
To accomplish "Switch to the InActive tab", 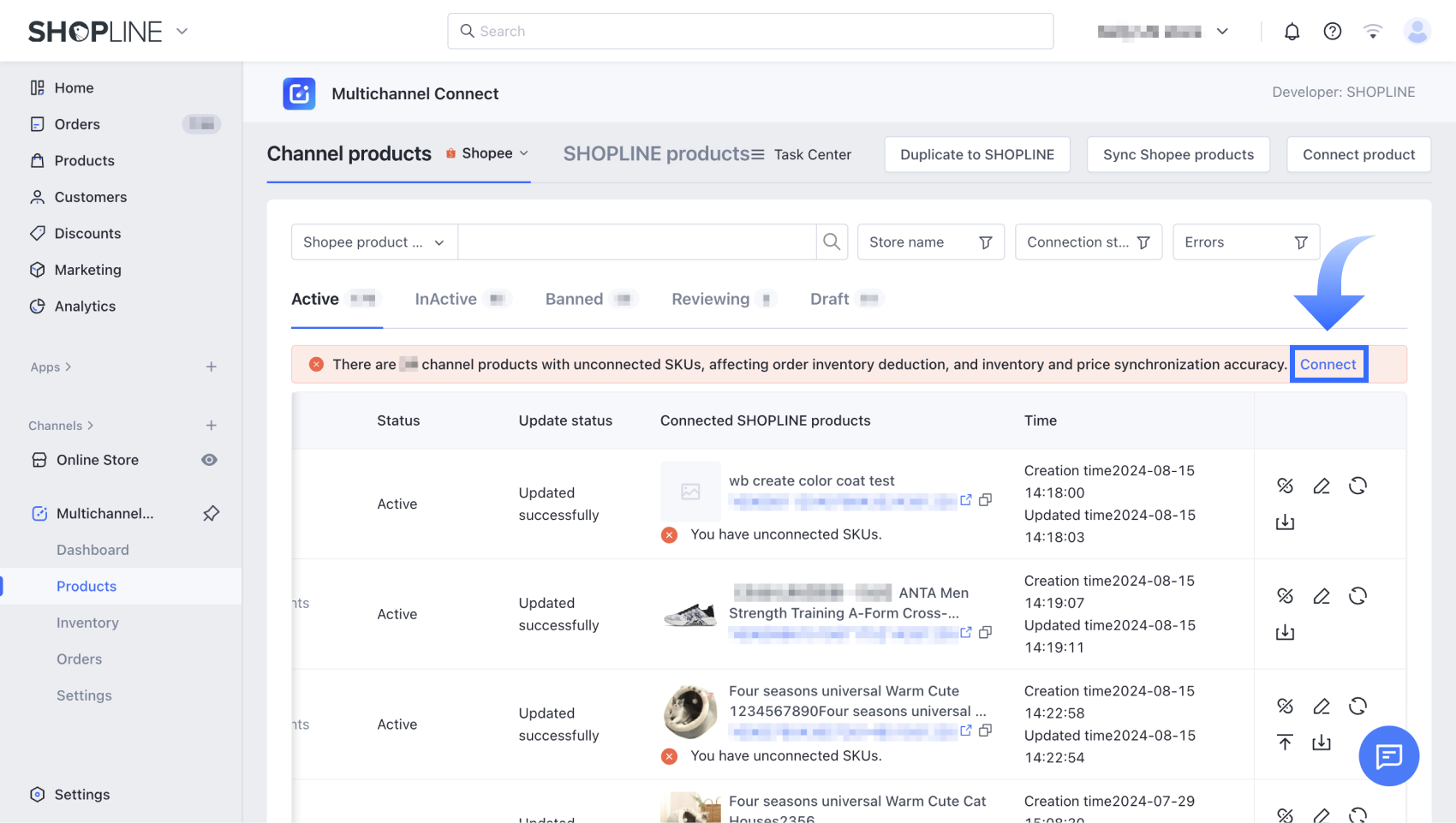I will 445,299.
